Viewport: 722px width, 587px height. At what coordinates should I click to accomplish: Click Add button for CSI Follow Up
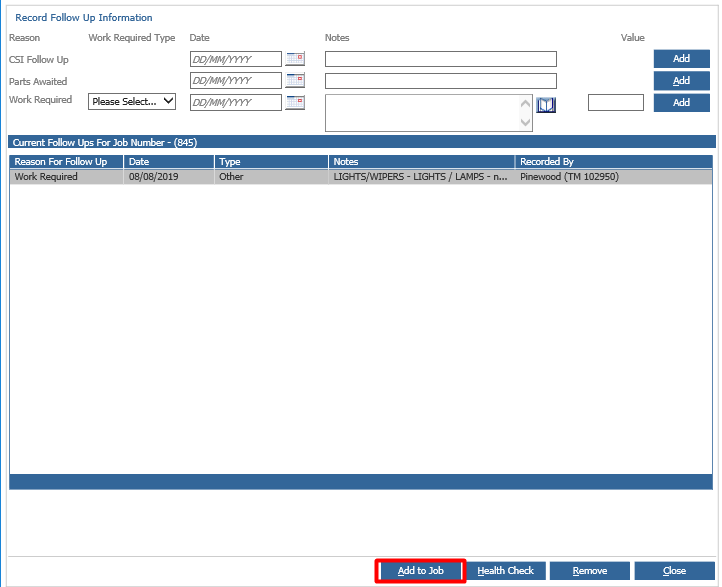[681, 59]
